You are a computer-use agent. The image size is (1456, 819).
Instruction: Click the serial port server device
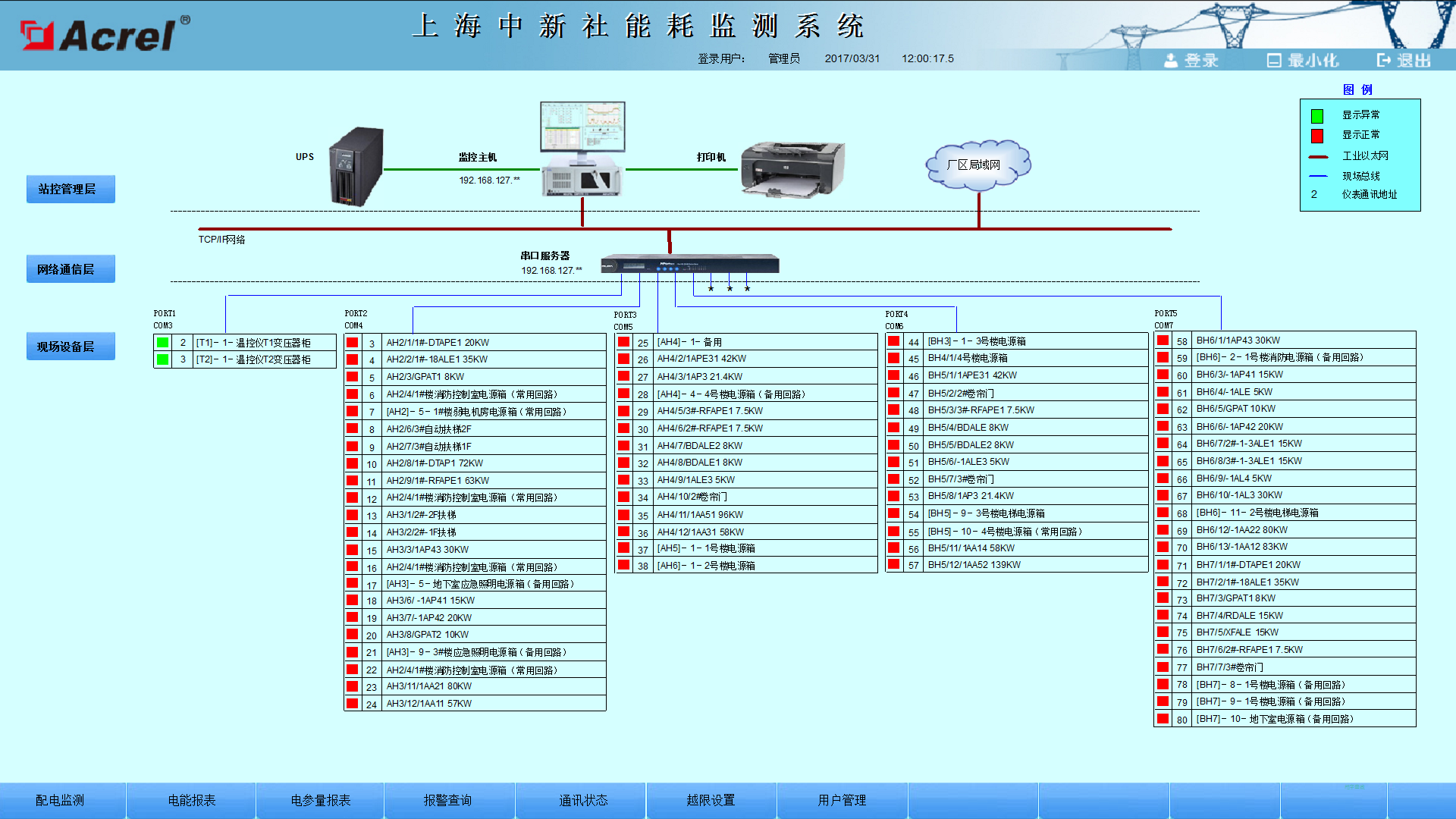click(x=689, y=265)
